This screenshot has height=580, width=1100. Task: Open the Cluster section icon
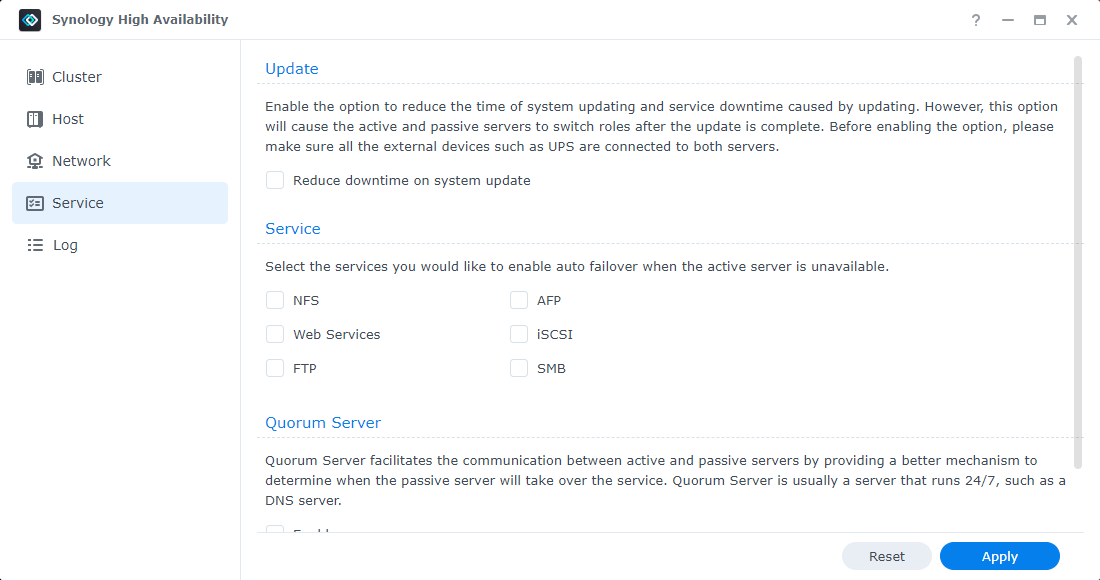point(37,76)
